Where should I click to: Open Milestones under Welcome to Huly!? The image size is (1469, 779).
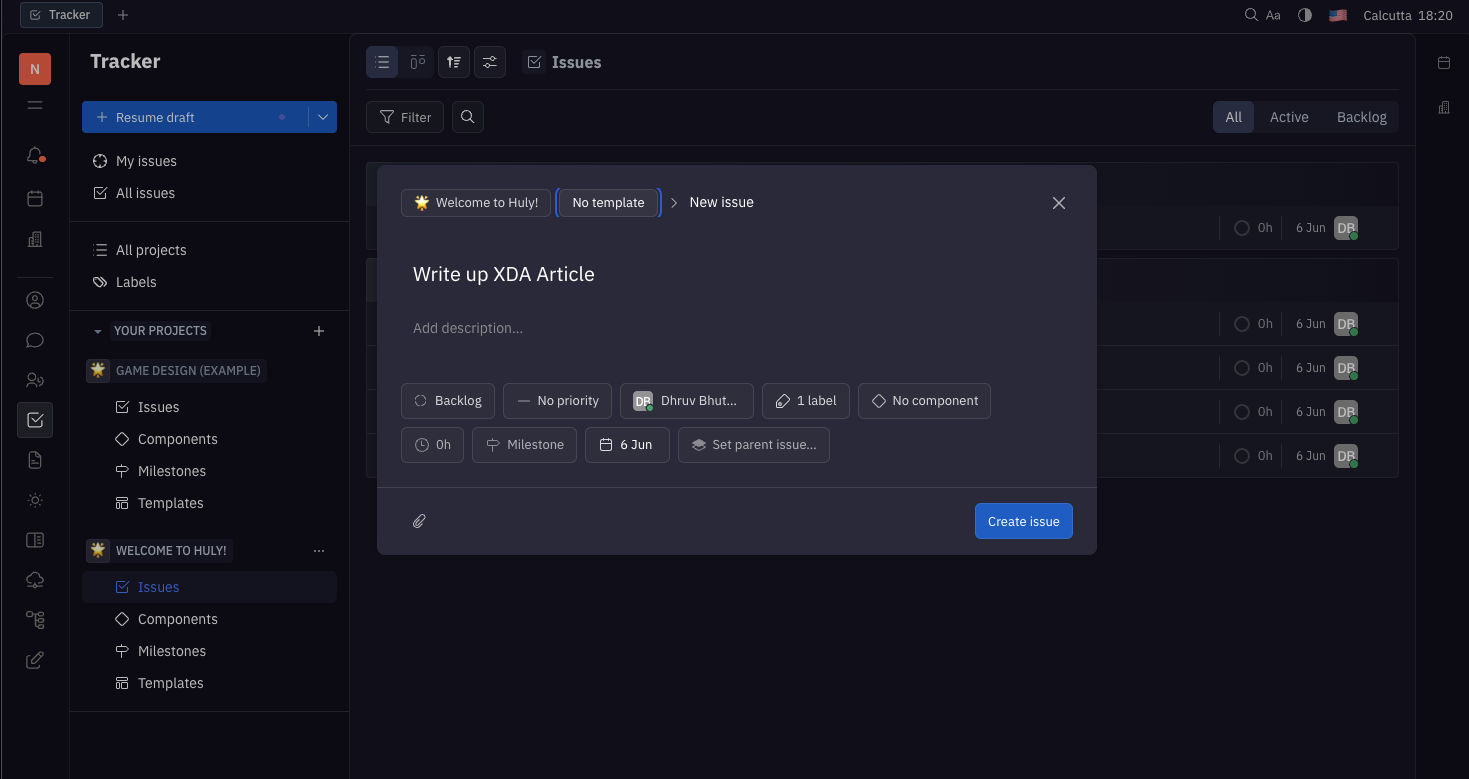coord(172,651)
